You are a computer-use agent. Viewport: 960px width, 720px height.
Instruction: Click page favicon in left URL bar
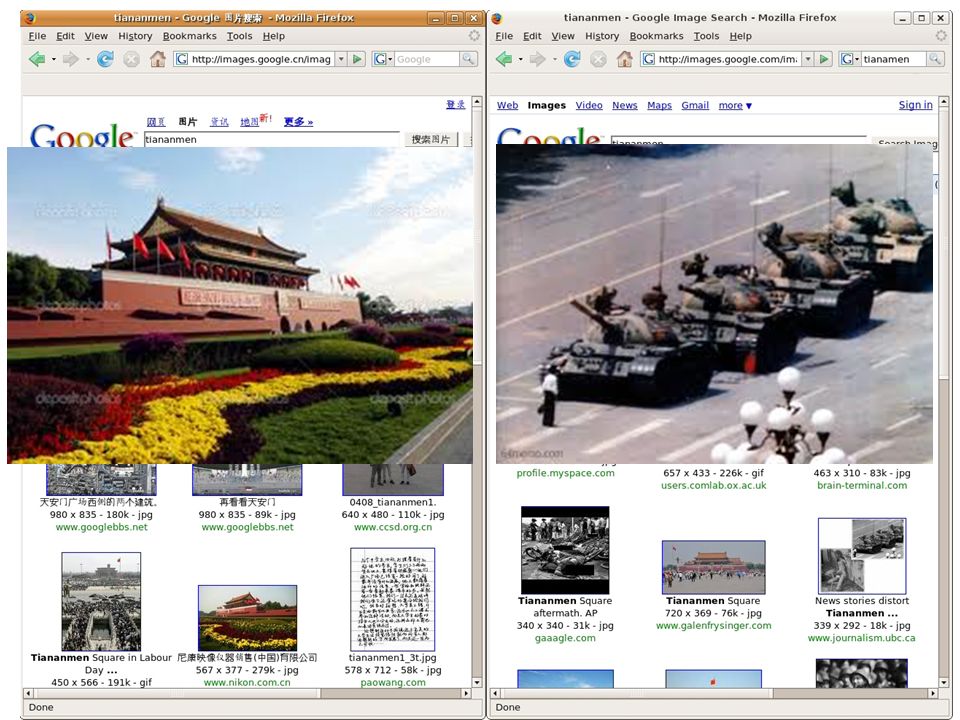tap(182, 59)
